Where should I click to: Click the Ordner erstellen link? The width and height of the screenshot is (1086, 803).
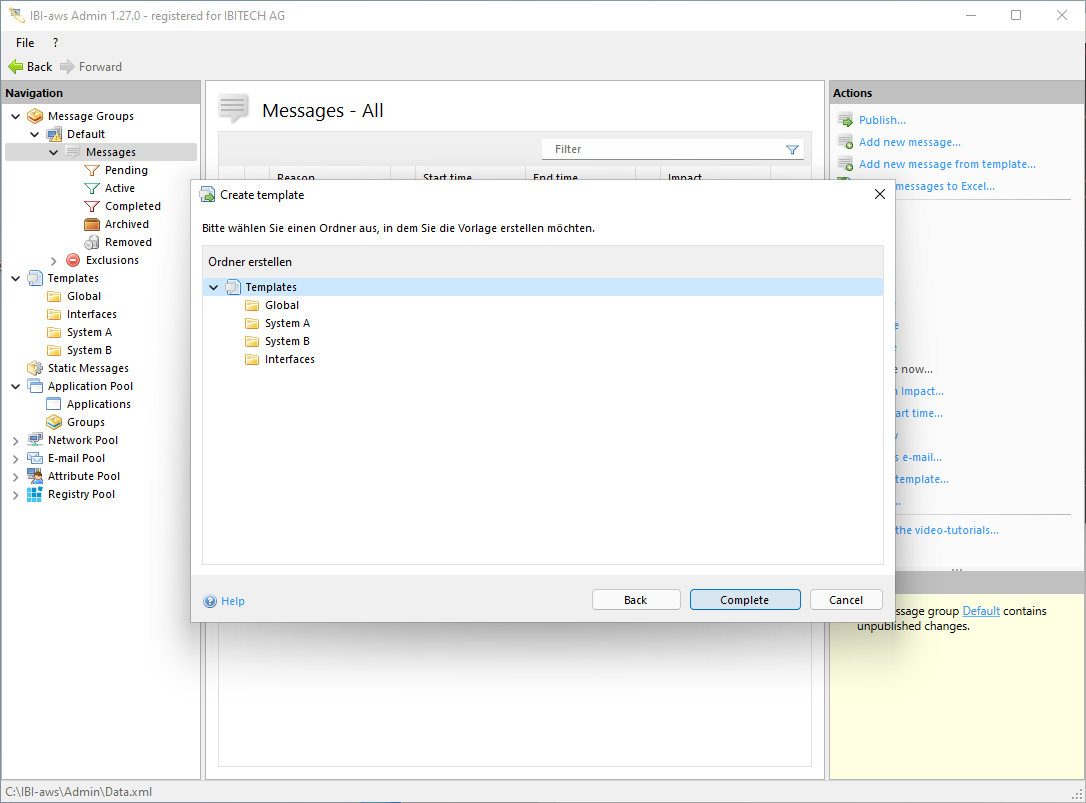250,262
